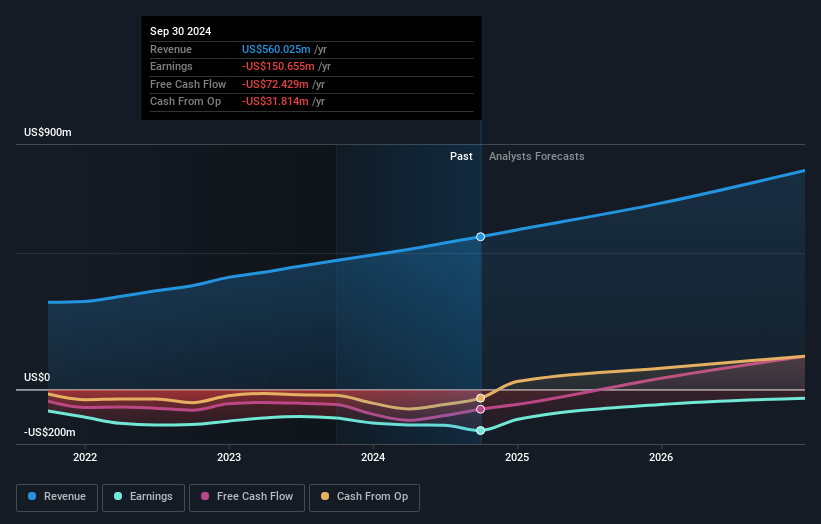
Task: Click the Past section label
Action: 461,157
